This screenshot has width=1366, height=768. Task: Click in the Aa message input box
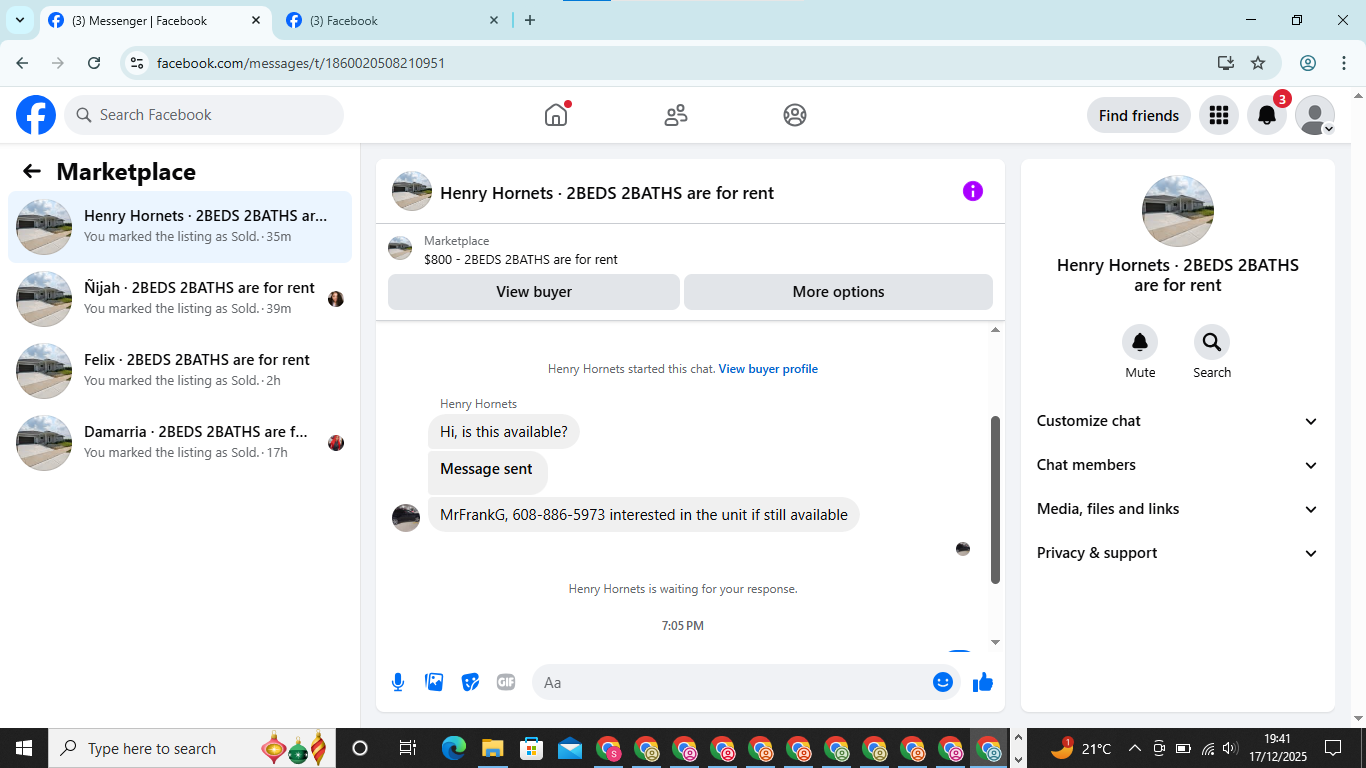click(x=736, y=682)
